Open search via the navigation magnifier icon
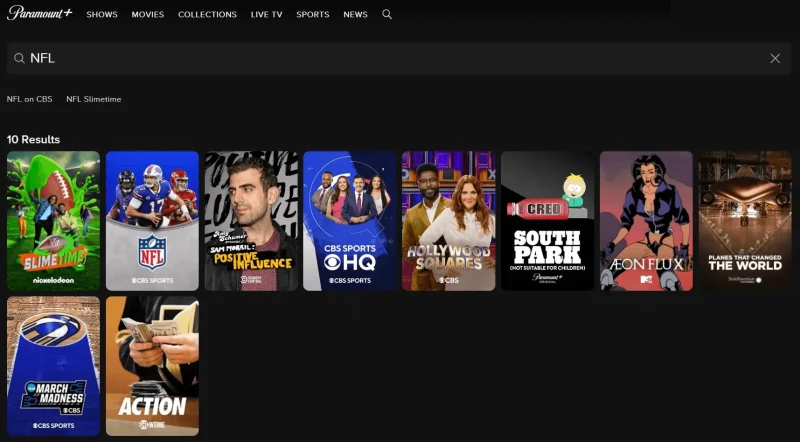Screen dimensions: 800x442 (387, 15)
